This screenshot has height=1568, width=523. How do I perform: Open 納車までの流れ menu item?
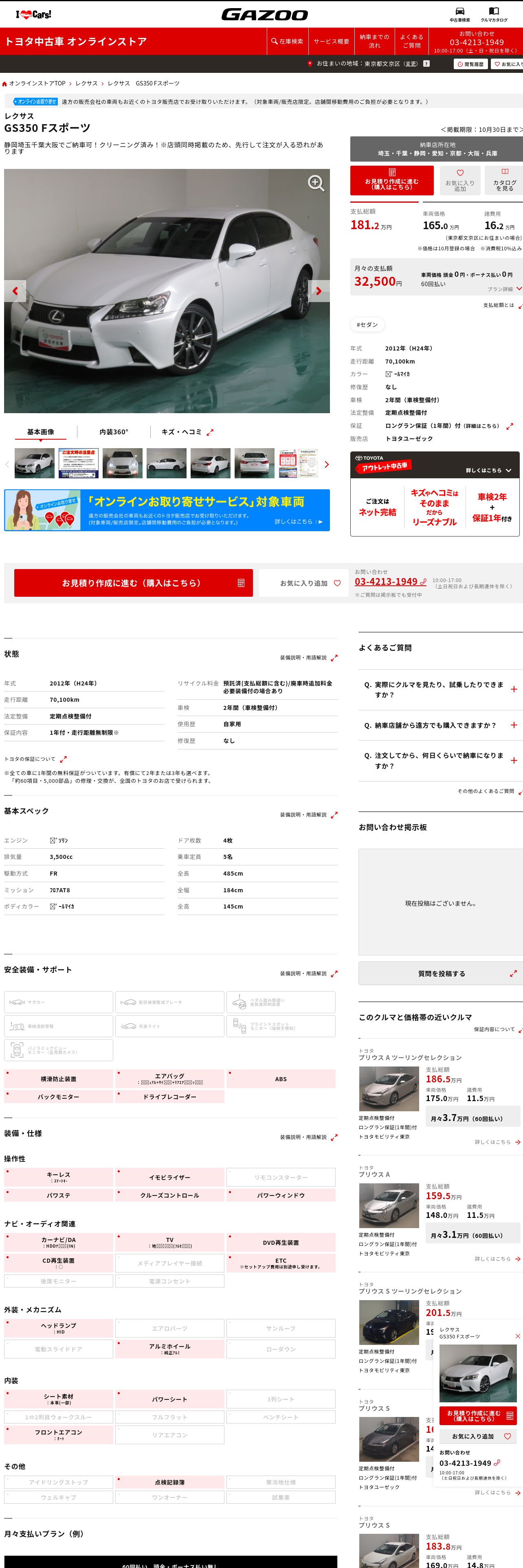click(x=374, y=42)
